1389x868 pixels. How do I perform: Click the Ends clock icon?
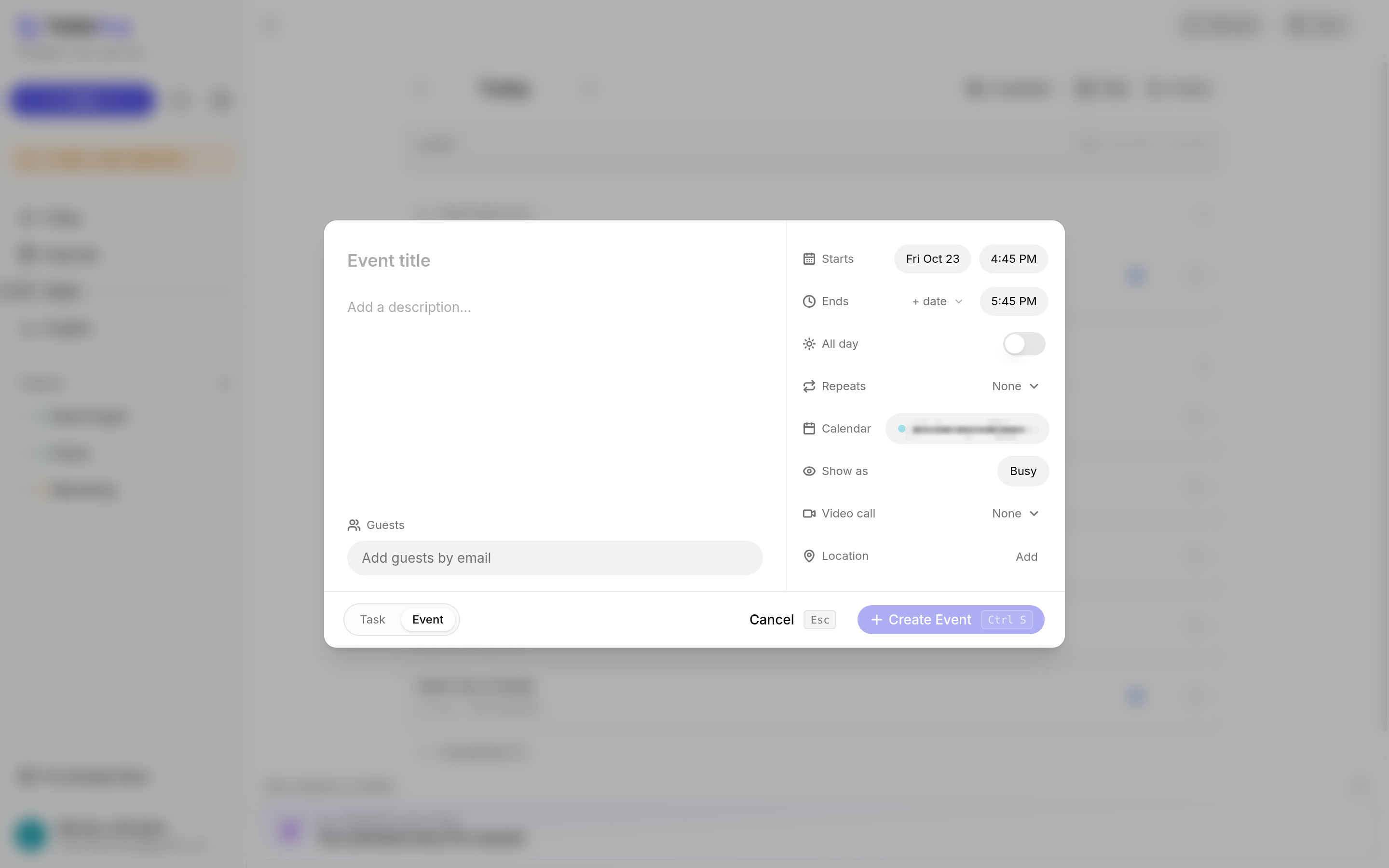click(809, 301)
